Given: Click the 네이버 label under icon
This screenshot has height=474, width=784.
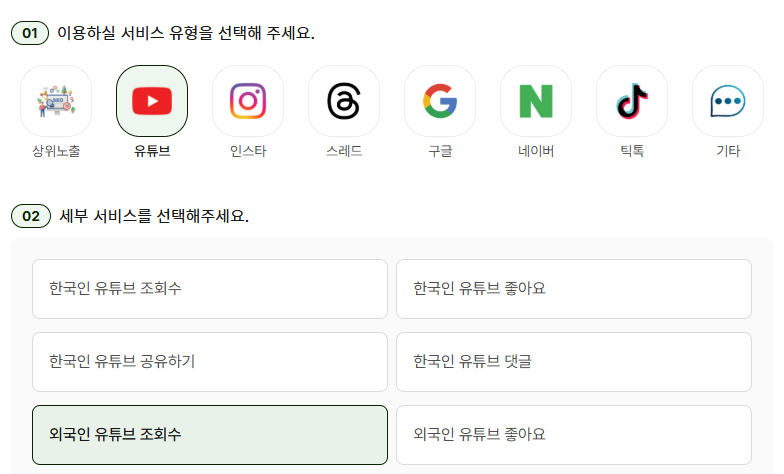Looking at the screenshot, I should pyautogui.click(x=536, y=152).
